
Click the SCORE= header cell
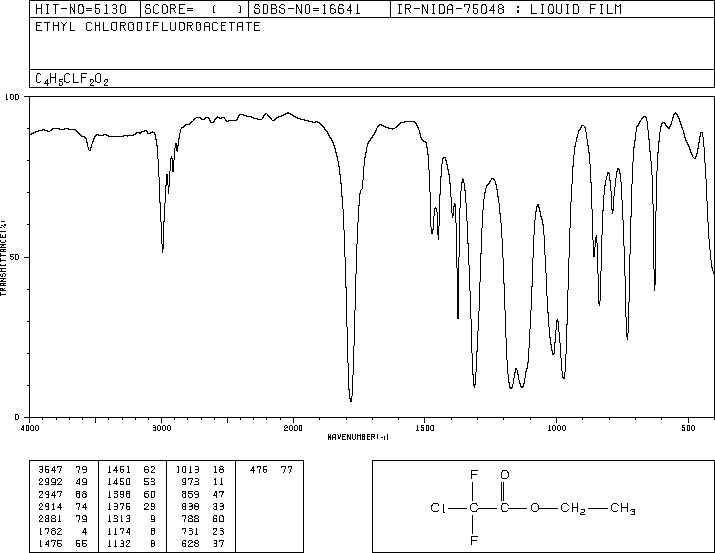[194, 9]
